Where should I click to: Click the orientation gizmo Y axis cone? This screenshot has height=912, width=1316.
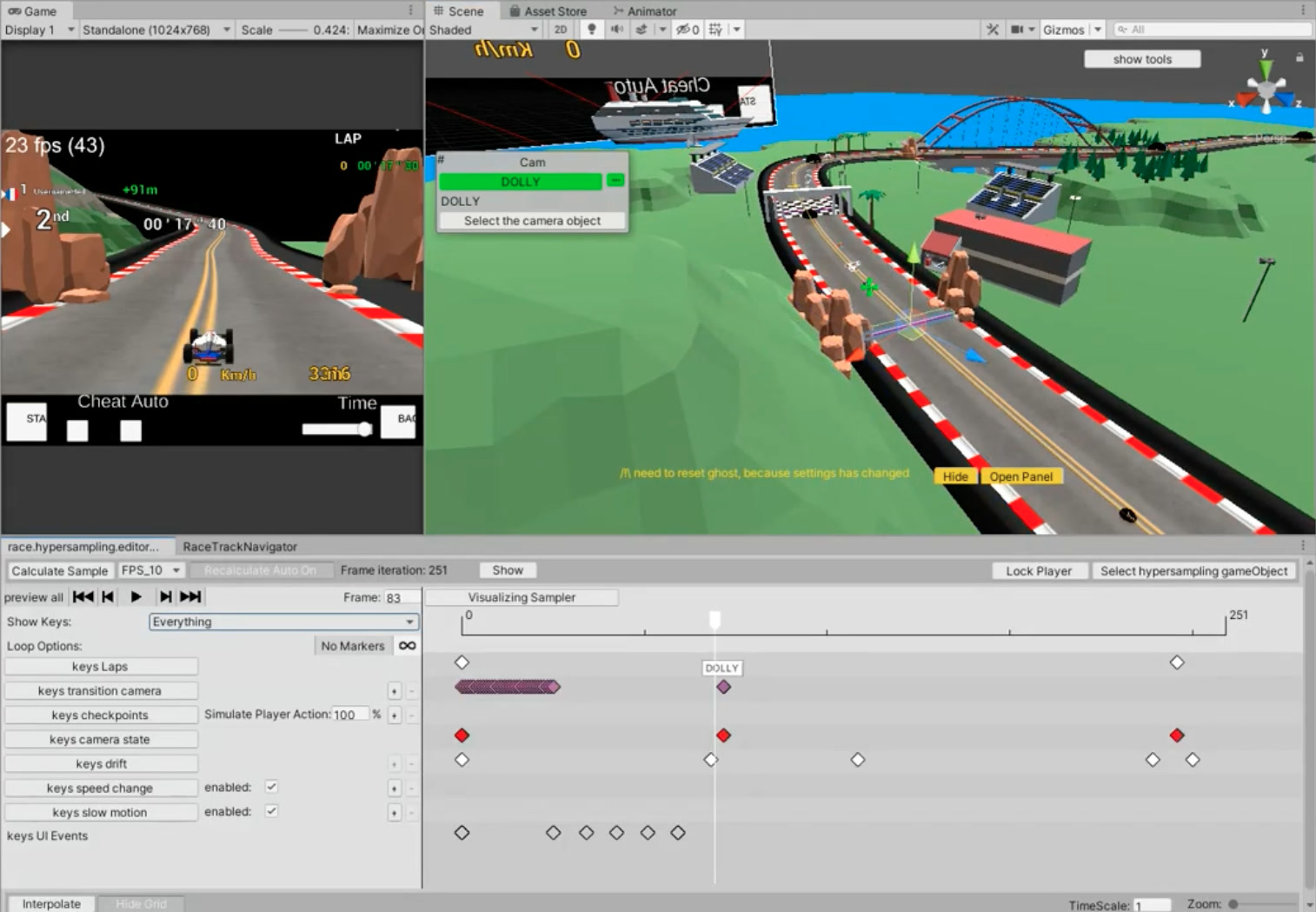[1266, 68]
